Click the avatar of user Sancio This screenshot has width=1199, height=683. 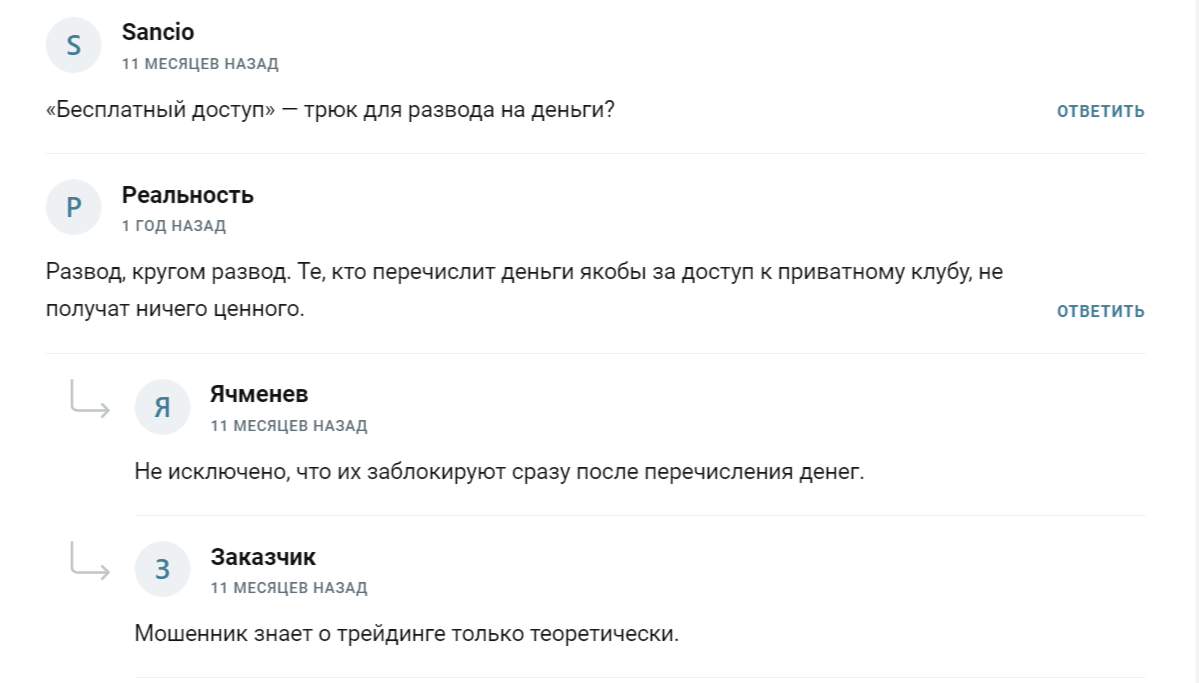click(73, 44)
